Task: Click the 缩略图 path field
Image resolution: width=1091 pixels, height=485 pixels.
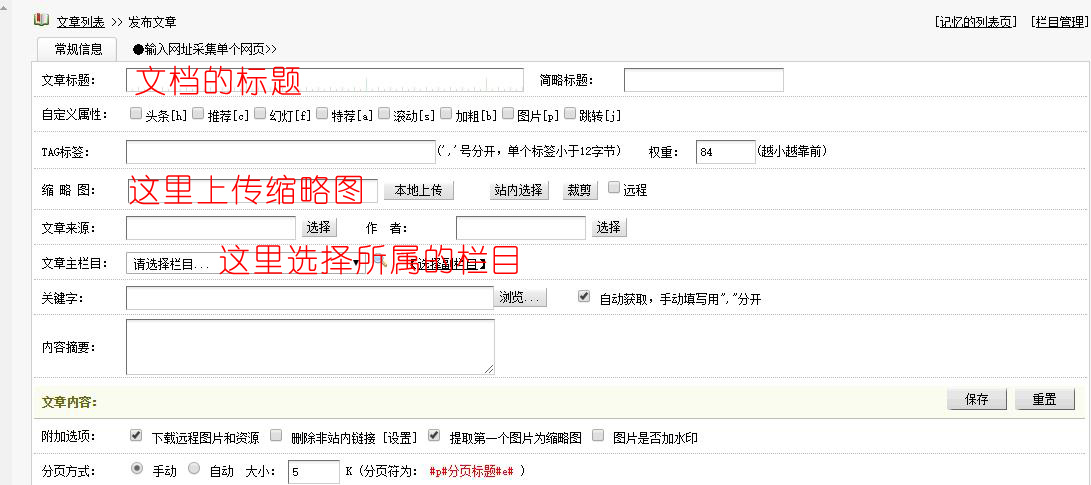Action: click(x=252, y=190)
